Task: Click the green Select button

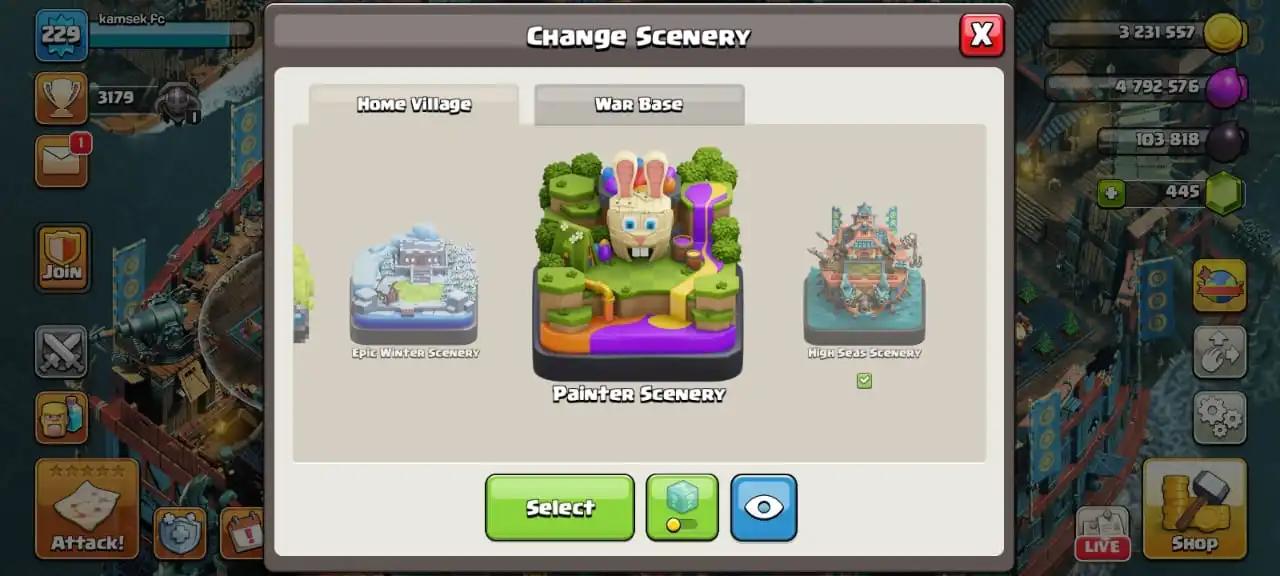Action: 560,507
